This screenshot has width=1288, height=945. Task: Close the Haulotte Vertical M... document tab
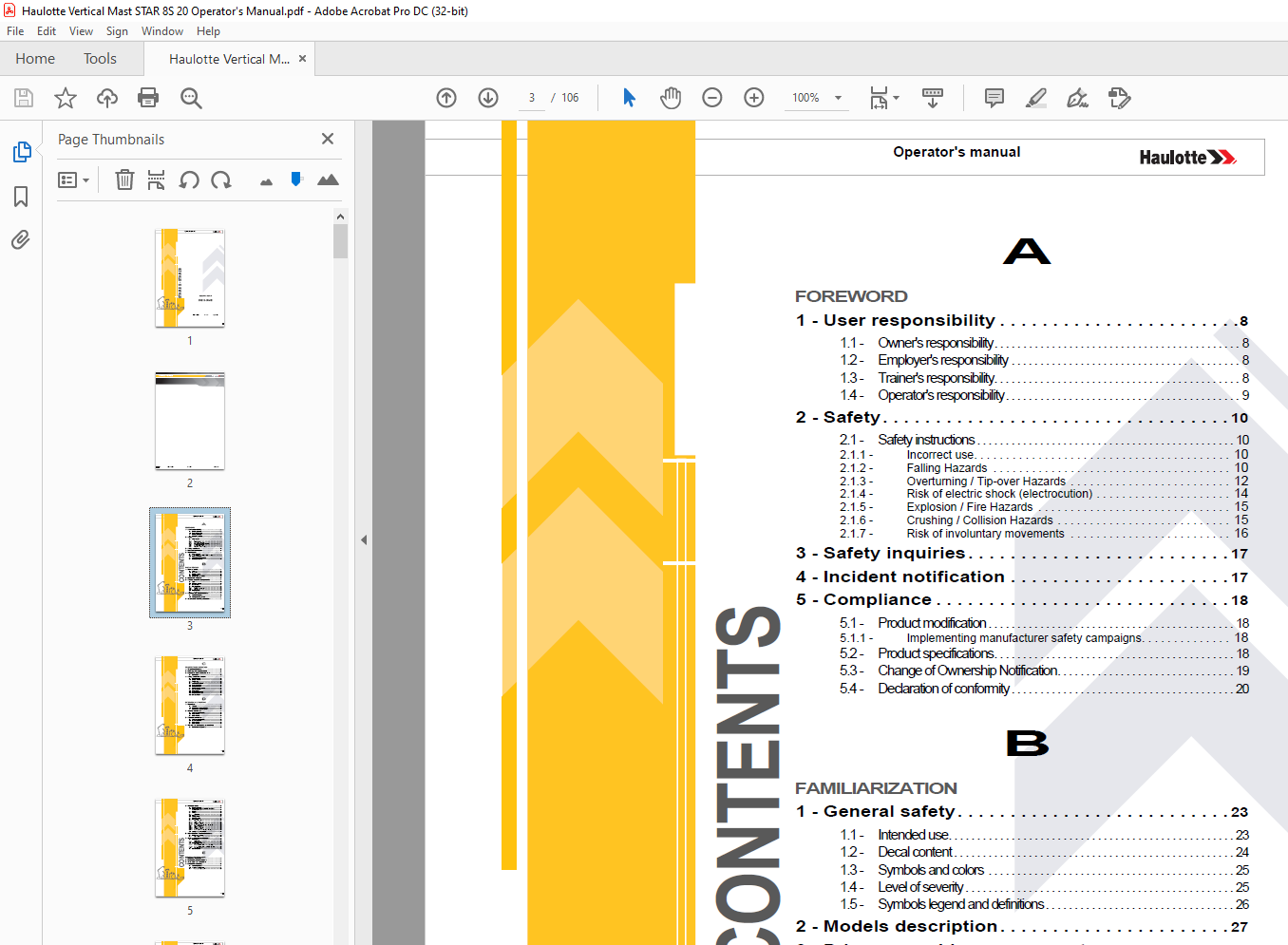[x=303, y=59]
